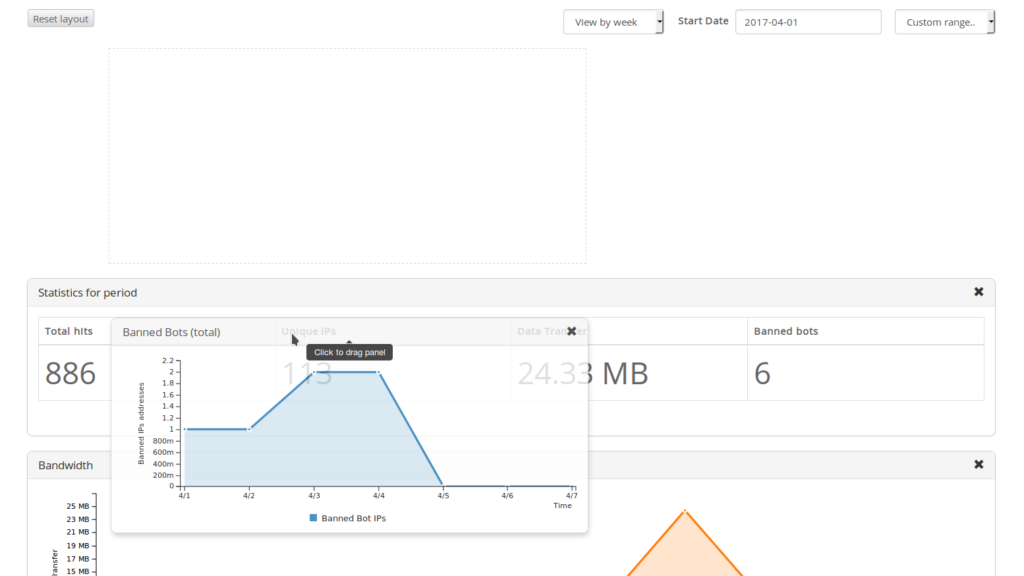Close the Banned Bots (total) panel

pyautogui.click(x=571, y=331)
